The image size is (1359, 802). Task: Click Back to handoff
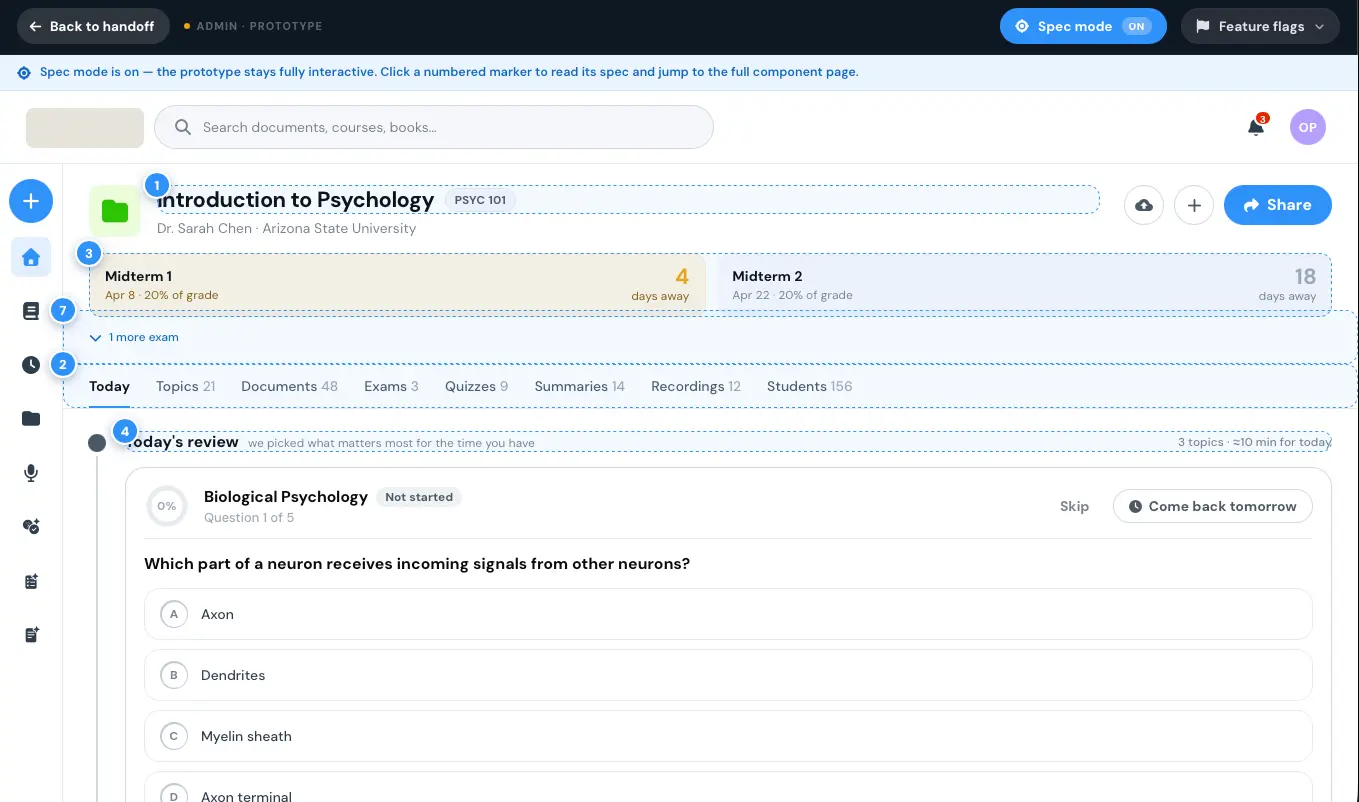point(92,26)
